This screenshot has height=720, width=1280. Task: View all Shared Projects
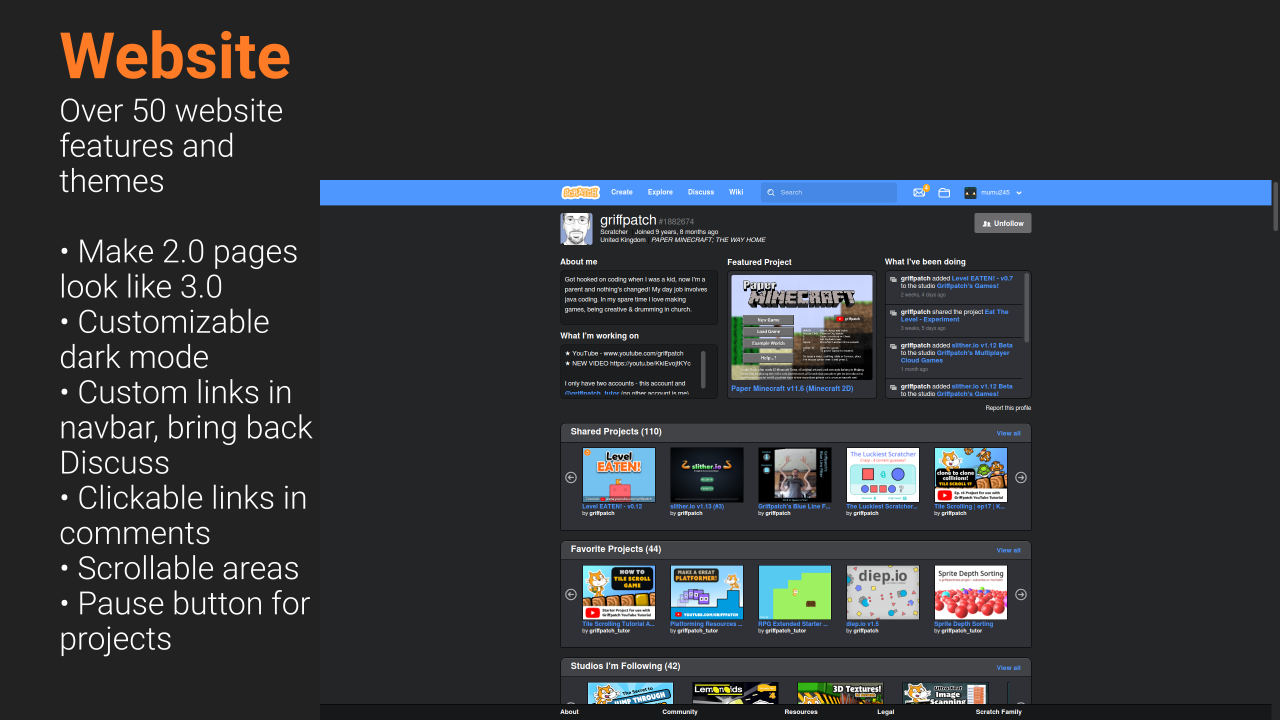pyautogui.click(x=1008, y=433)
